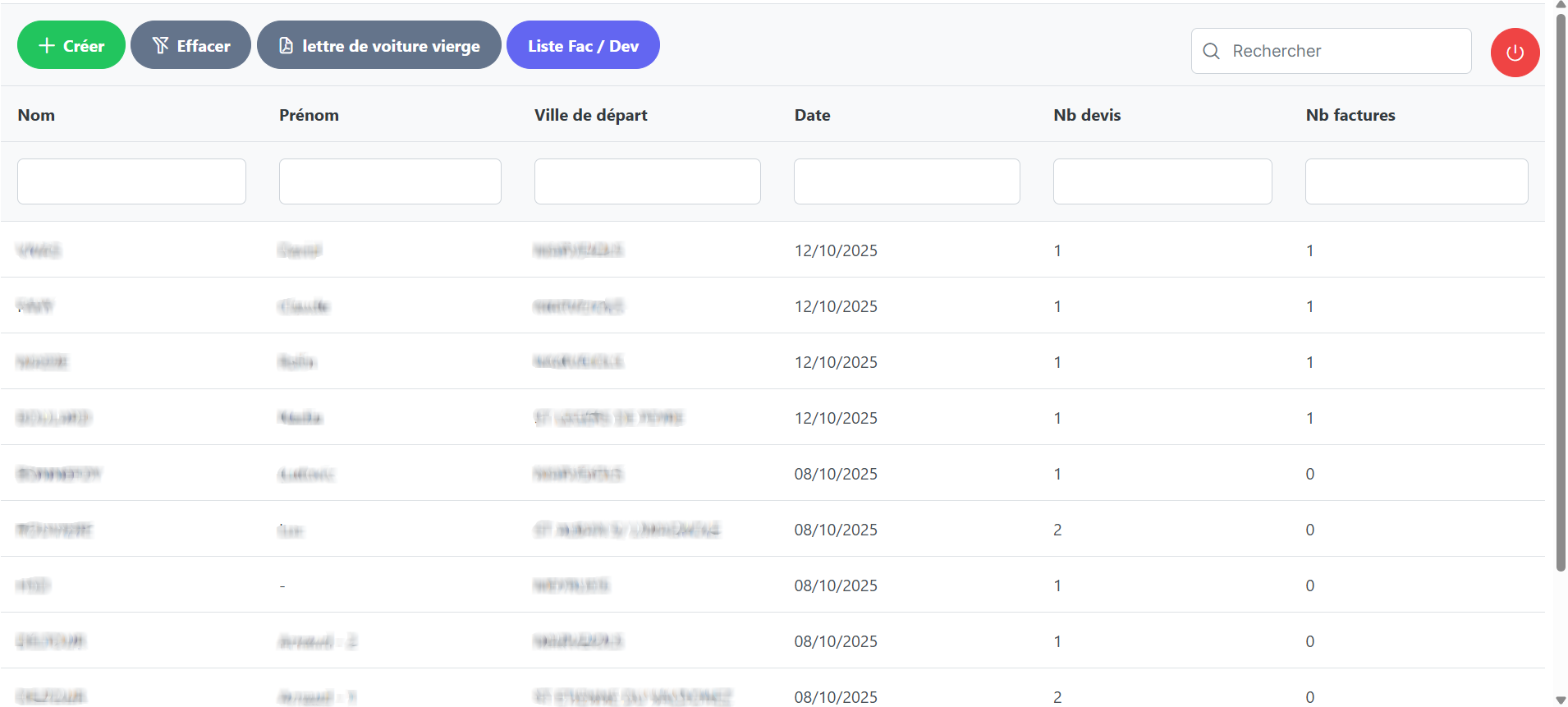Focus the Date filter input
This screenshot has width=1568, height=707.
point(906,181)
